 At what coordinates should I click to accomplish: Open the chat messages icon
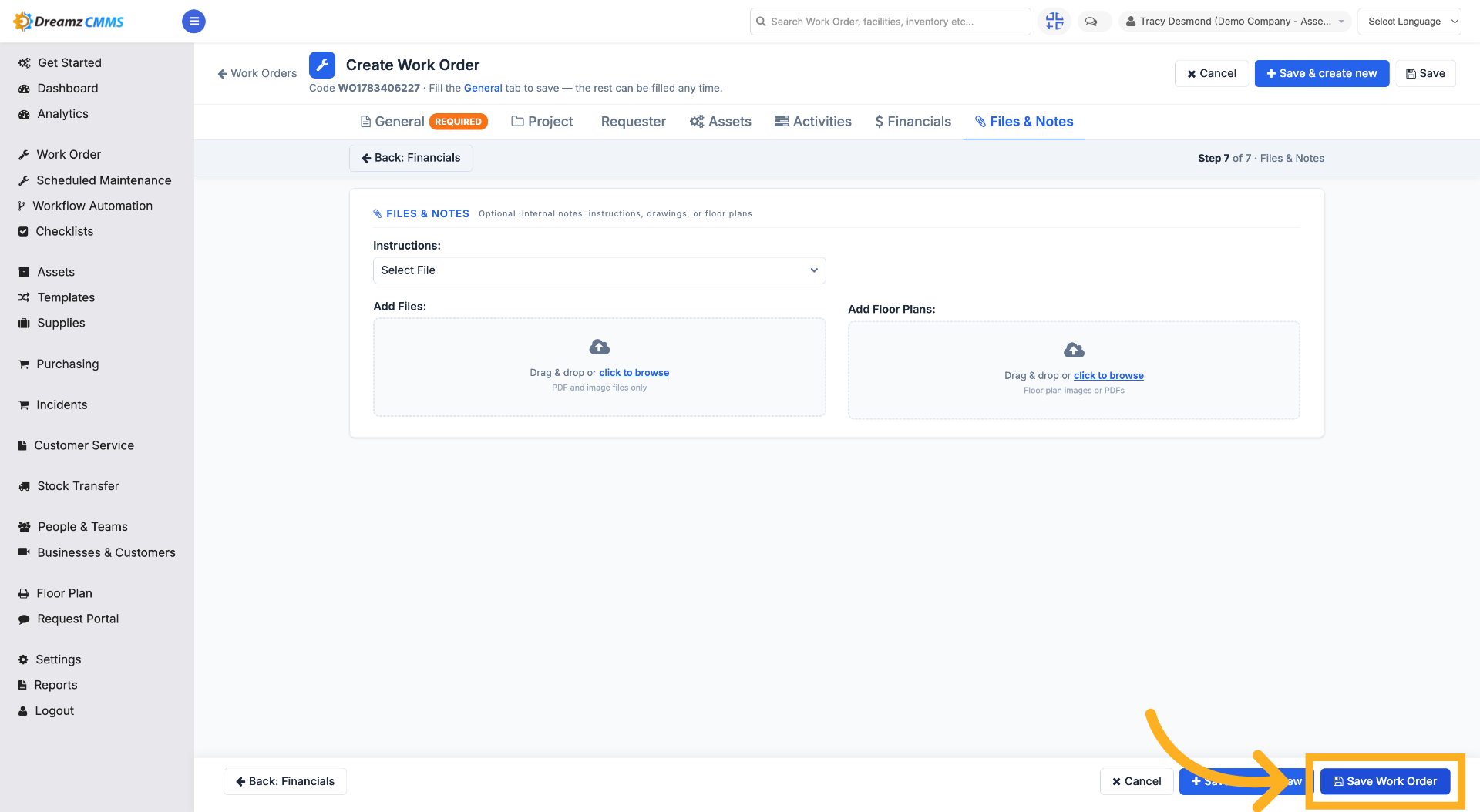(1091, 22)
